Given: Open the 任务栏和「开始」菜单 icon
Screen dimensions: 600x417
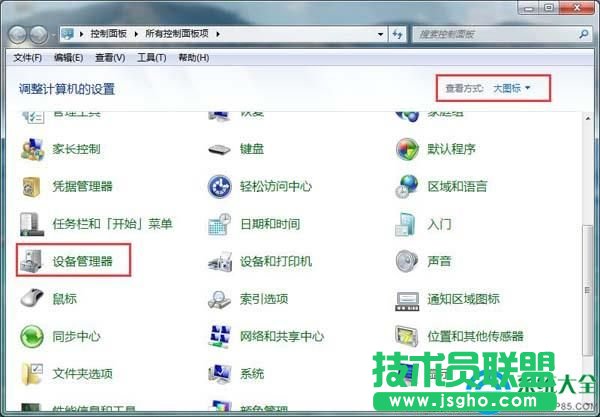Looking at the screenshot, I should (x=31, y=224).
